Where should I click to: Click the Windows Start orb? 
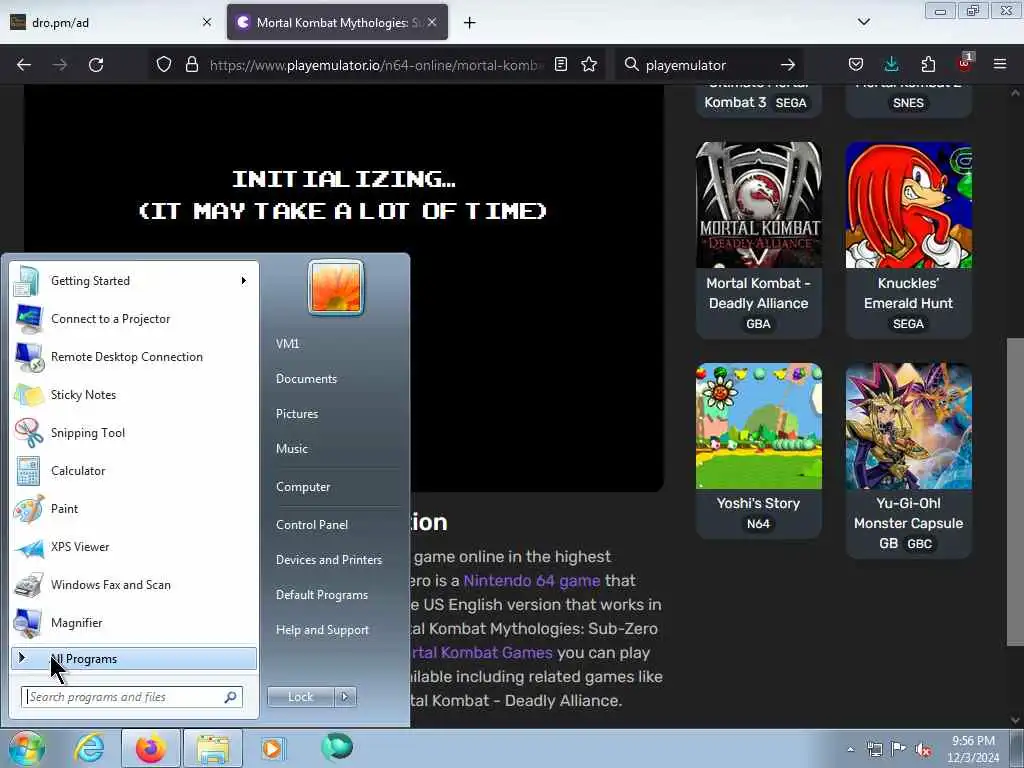[26, 748]
